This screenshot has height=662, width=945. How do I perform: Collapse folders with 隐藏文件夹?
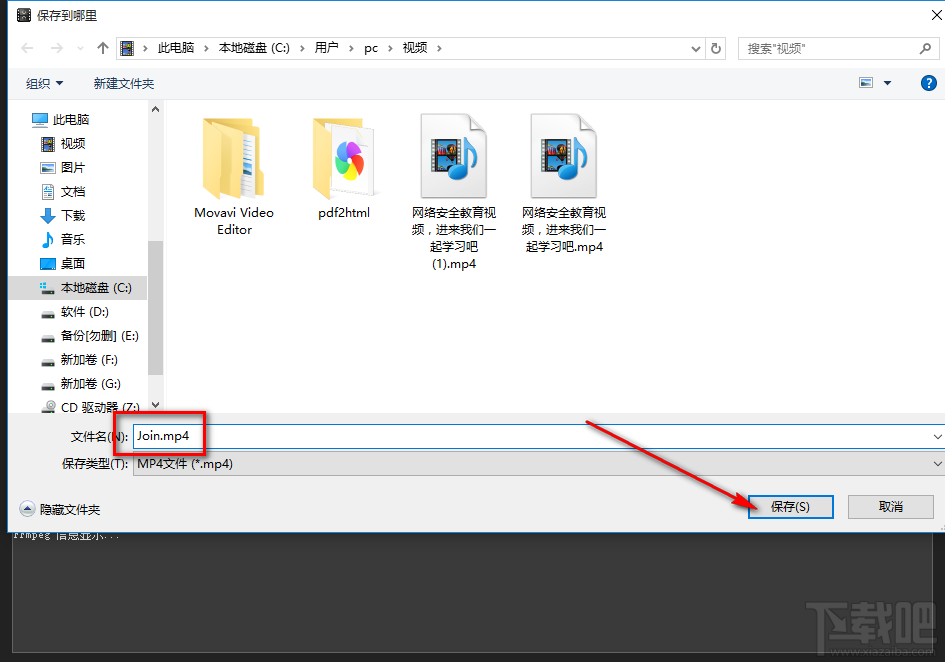pos(60,509)
